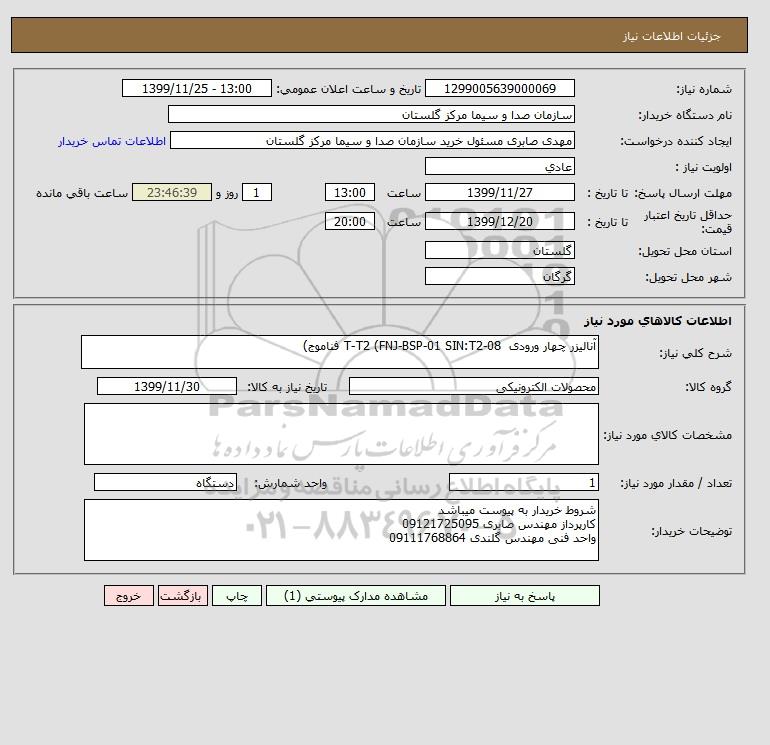Click the پاسخ به نیاز button
This screenshot has width=770, height=745.
click(x=524, y=596)
